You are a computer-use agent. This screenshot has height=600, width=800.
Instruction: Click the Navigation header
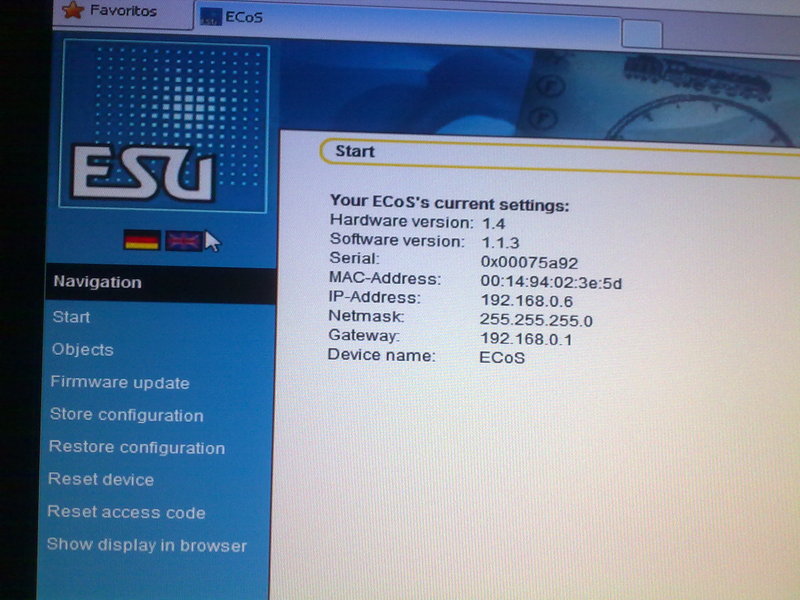pos(161,283)
